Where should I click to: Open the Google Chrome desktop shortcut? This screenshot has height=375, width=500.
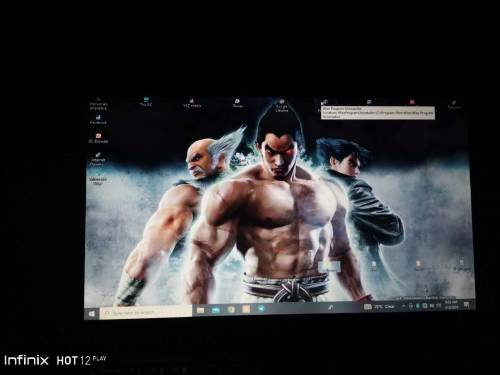point(282,105)
